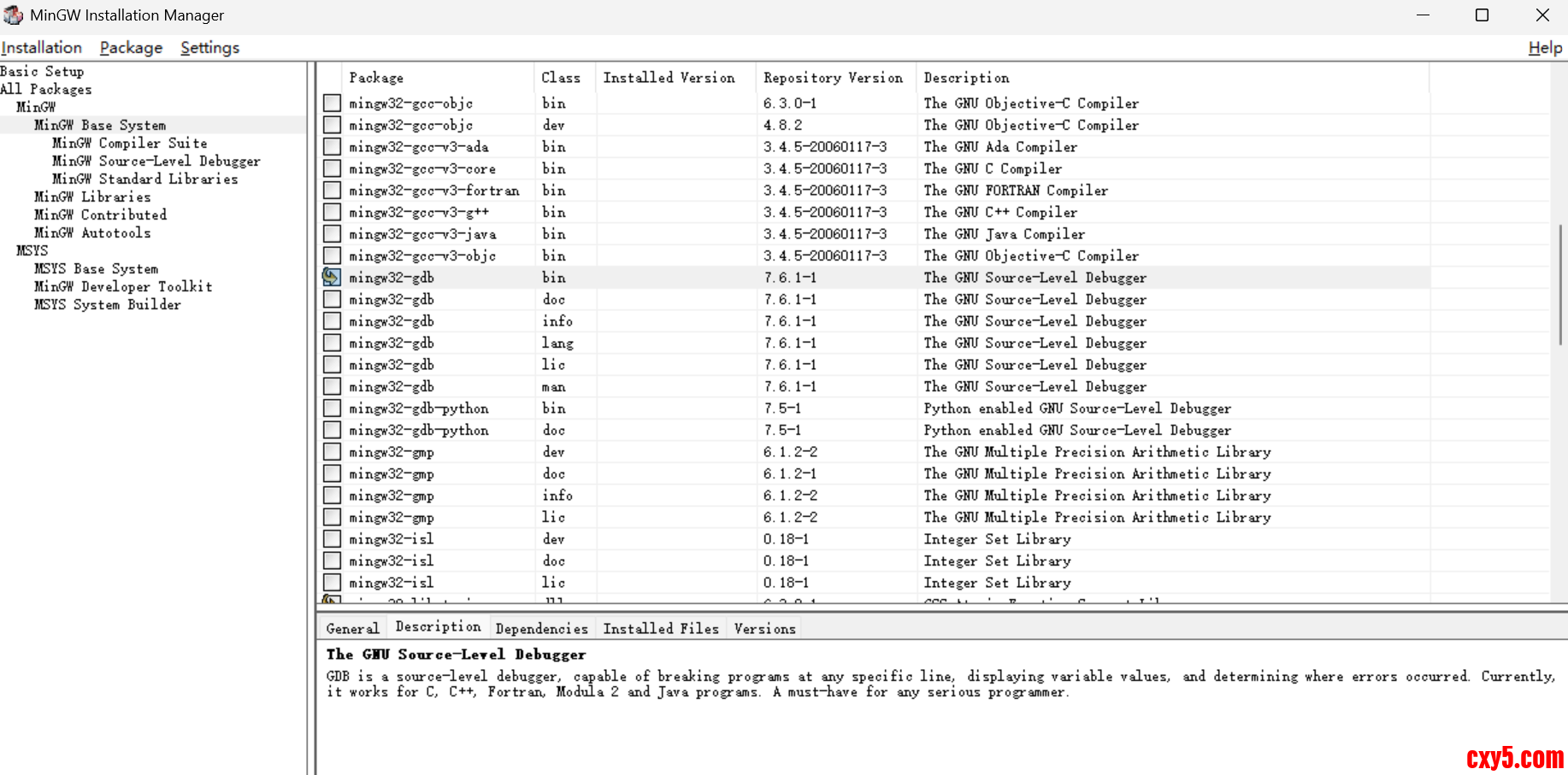Select MSYS Base System tree item
1568x775 pixels.
(x=96, y=268)
